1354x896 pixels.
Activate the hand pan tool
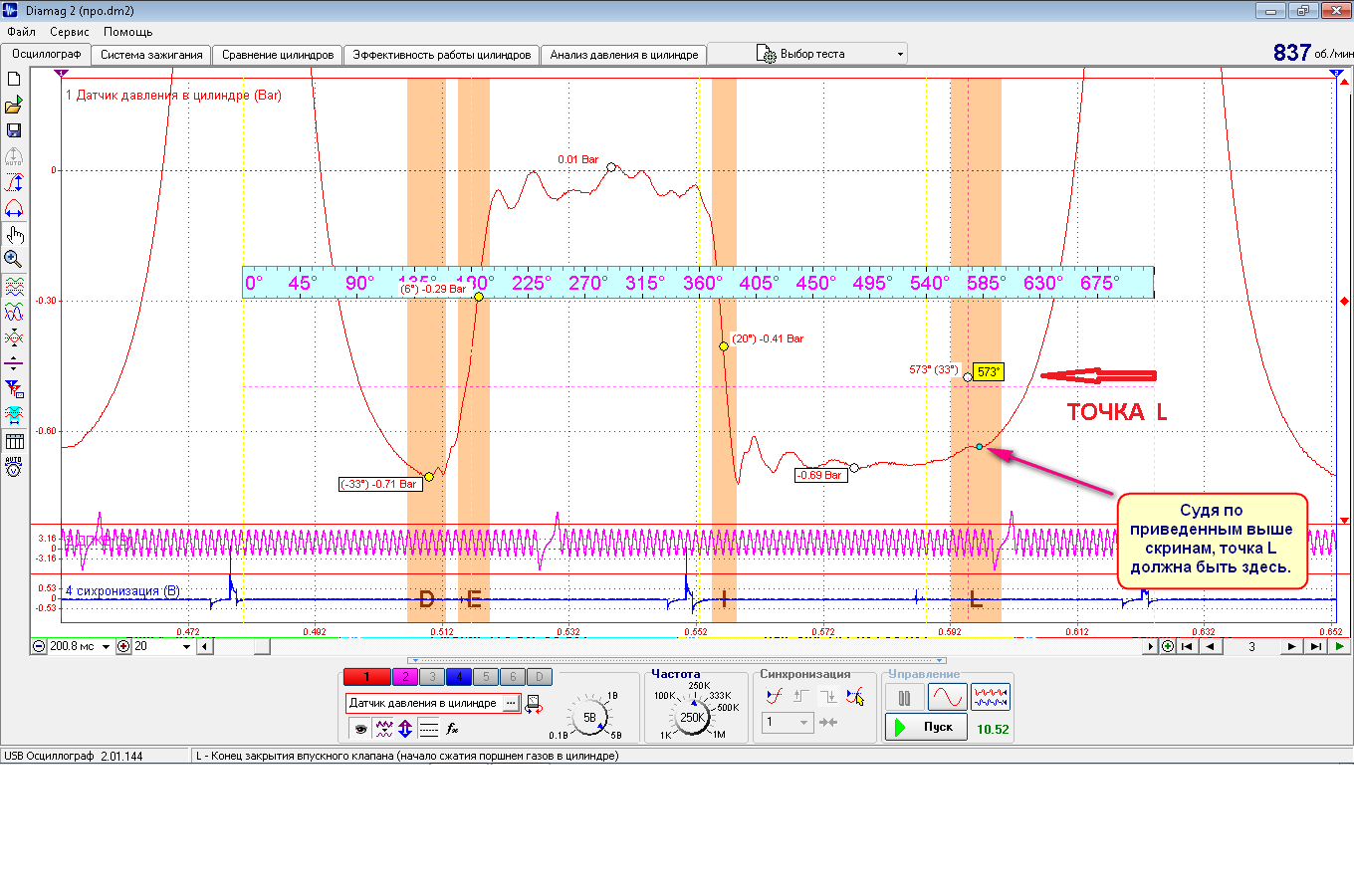coord(14,235)
